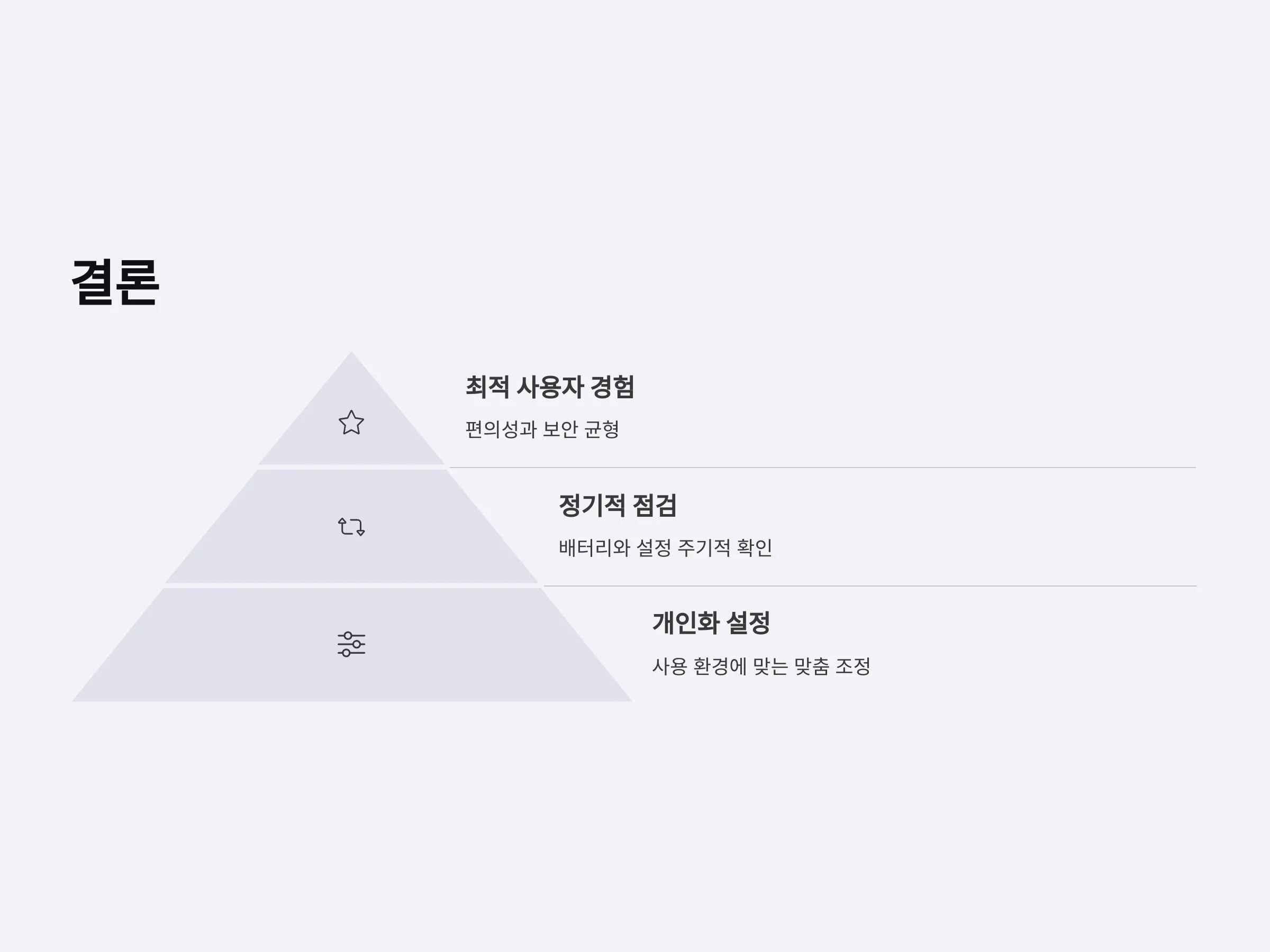Click the text 배터리와 설정 주기적 확인
The width and height of the screenshot is (1270, 952).
tap(666, 547)
